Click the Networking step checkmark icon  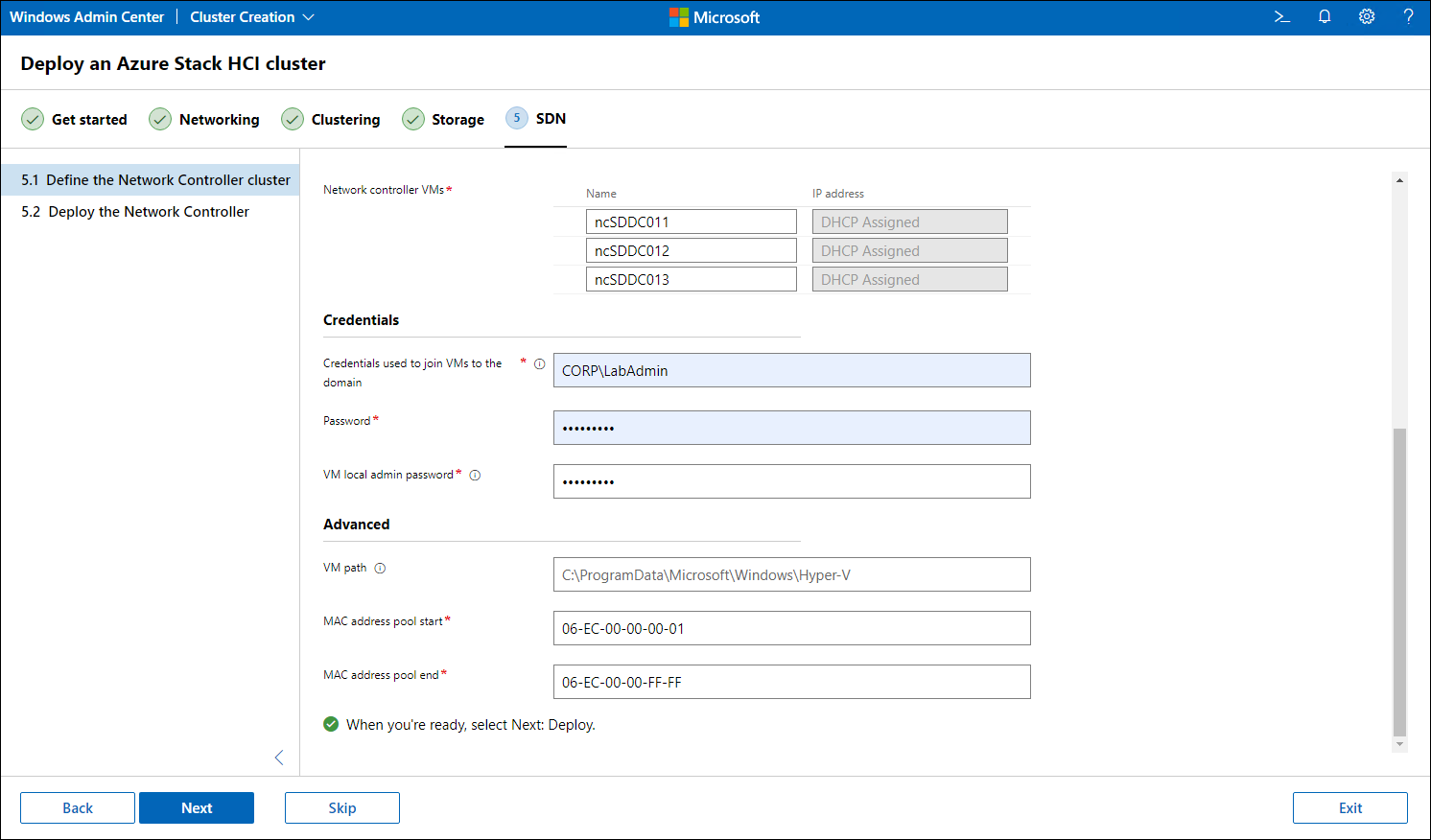click(160, 119)
